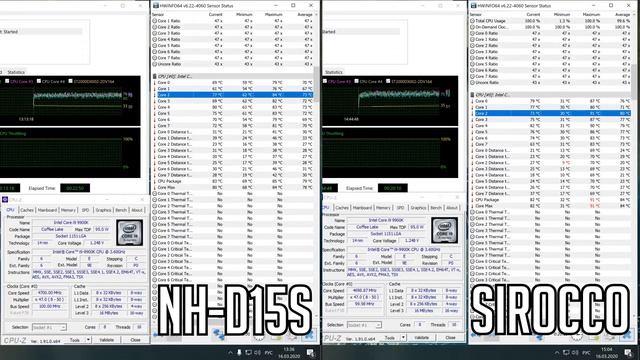
Task: Click the Close button in left CPU-Z
Action: click(x=136, y=340)
